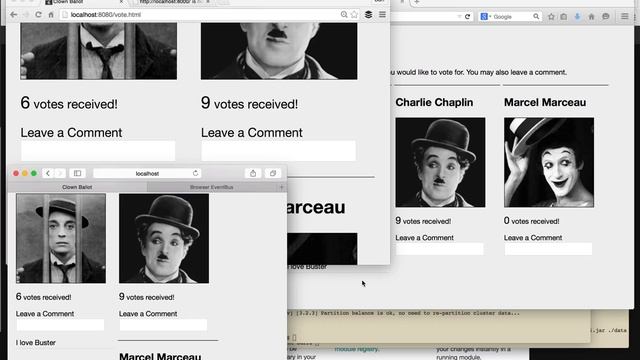
Task: Go back in Safari window
Action: [x=48, y=173]
